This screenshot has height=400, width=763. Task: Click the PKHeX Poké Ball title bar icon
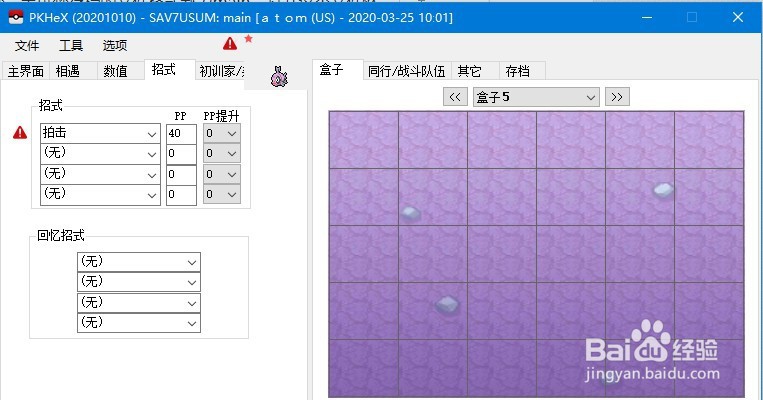click(16, 18)
